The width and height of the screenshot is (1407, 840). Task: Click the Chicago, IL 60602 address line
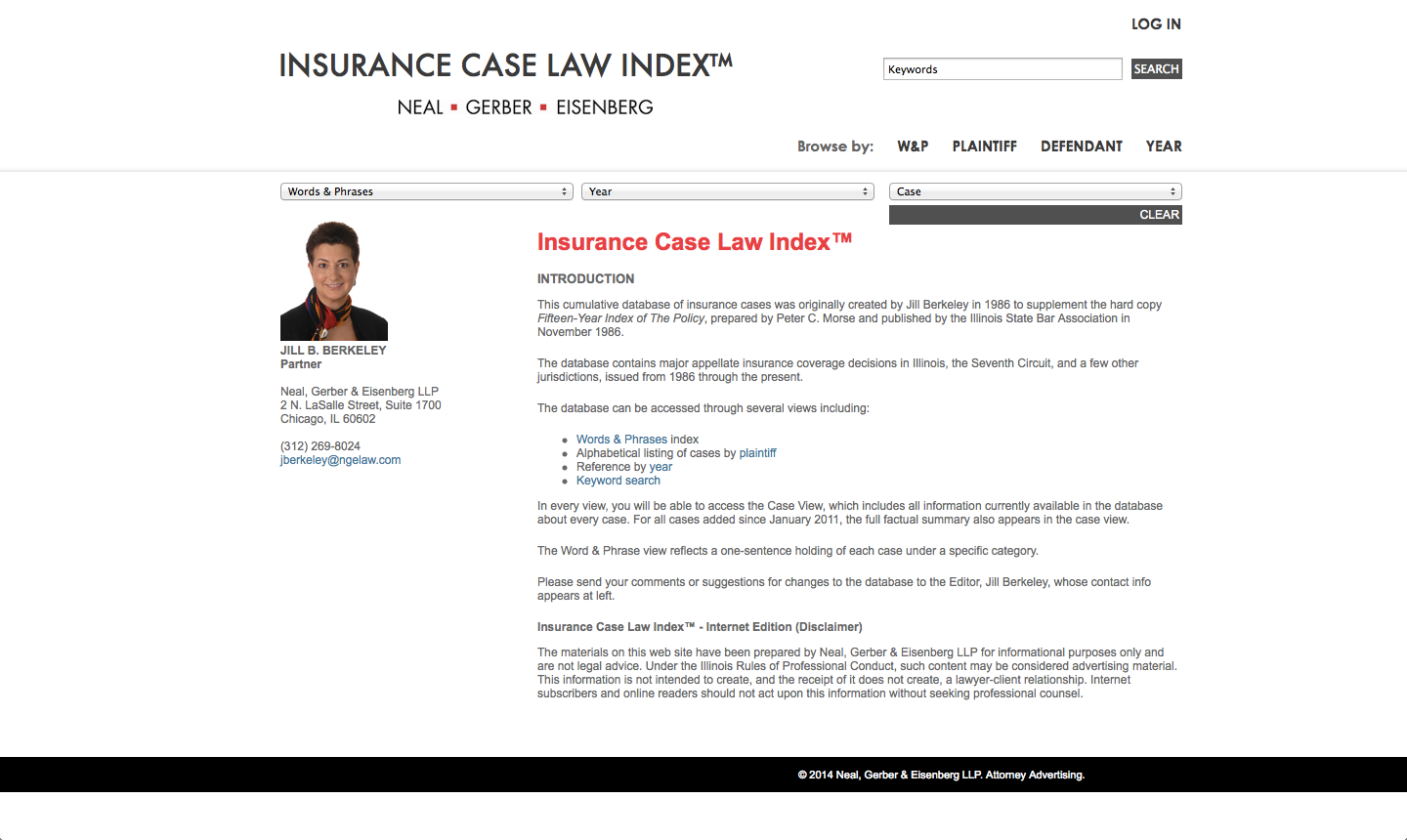click(x=328, y=419)
